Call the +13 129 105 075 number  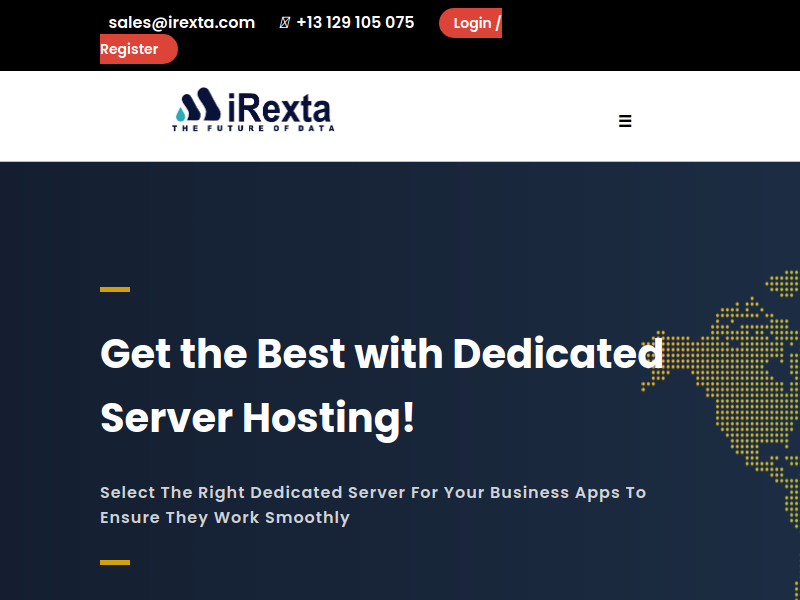(355, 22)
